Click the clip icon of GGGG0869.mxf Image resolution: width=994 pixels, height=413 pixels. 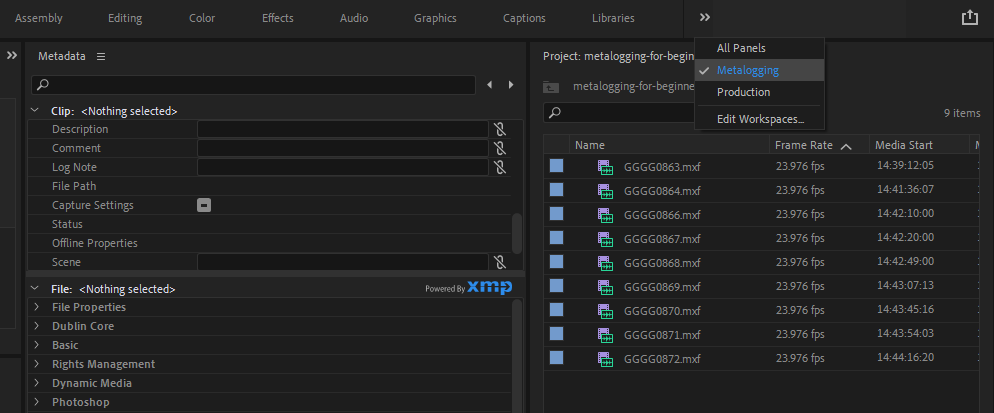click(x=605, y=287)
